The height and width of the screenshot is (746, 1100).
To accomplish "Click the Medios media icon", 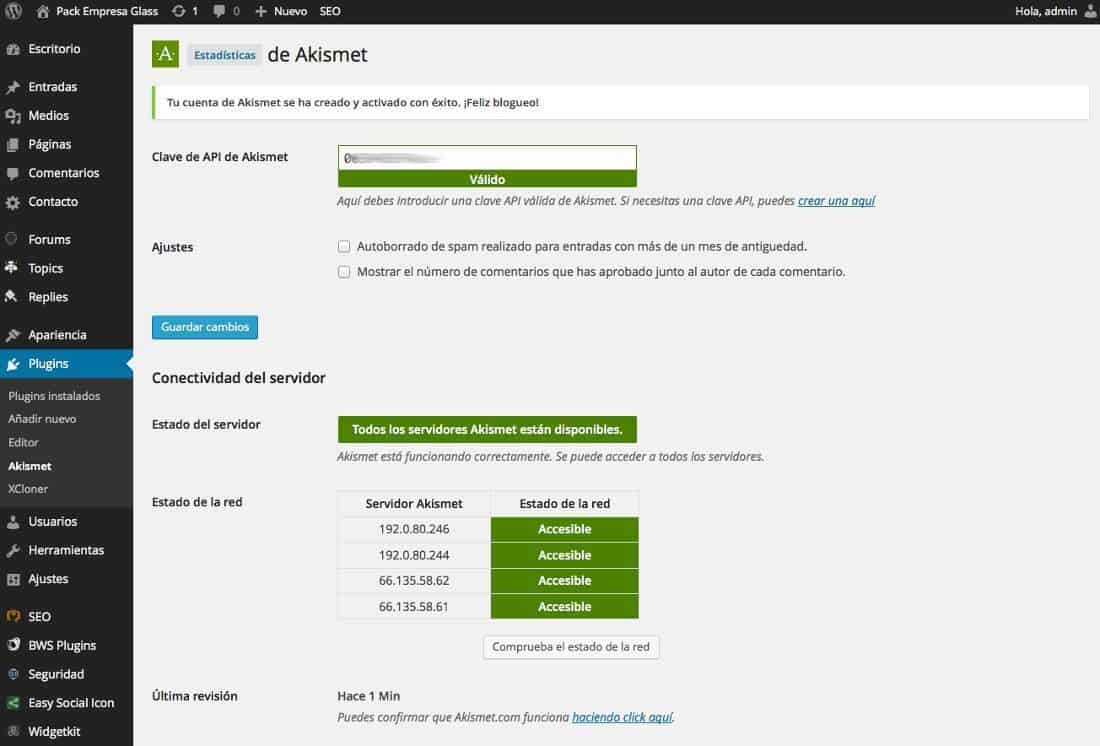I will click(x=13, y=116).
